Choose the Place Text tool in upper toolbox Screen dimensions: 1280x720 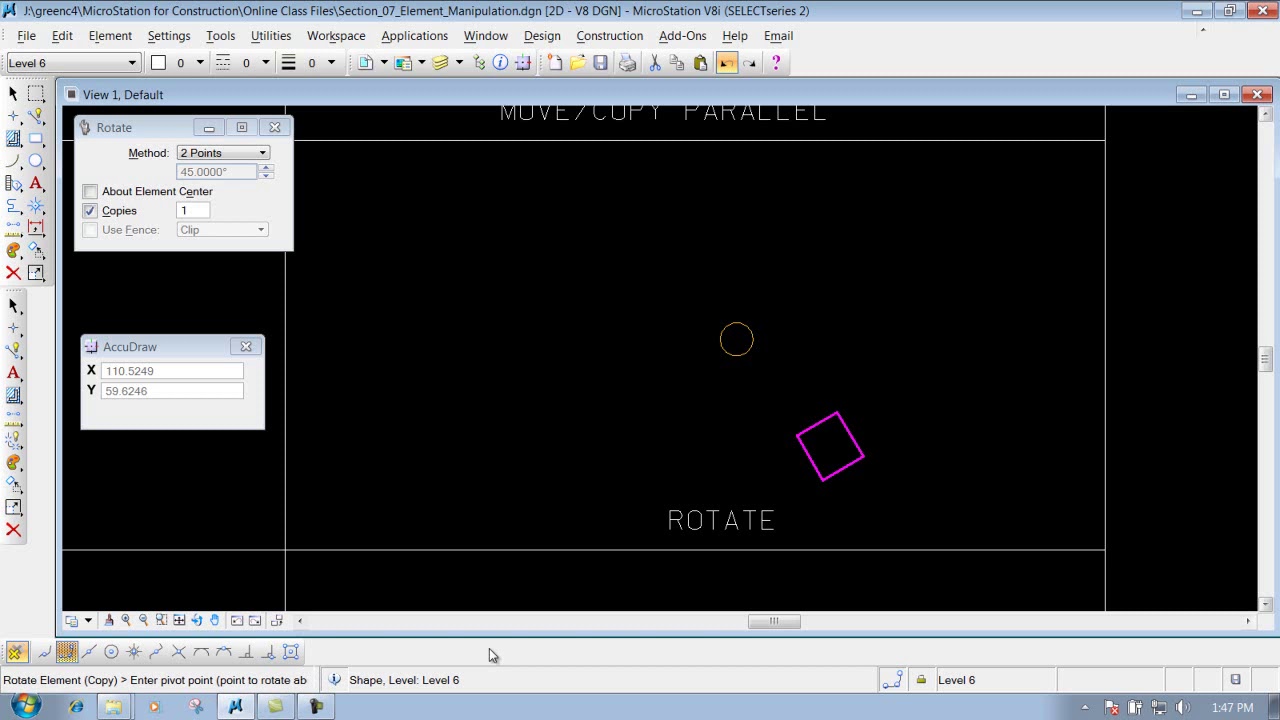(36, 183)
